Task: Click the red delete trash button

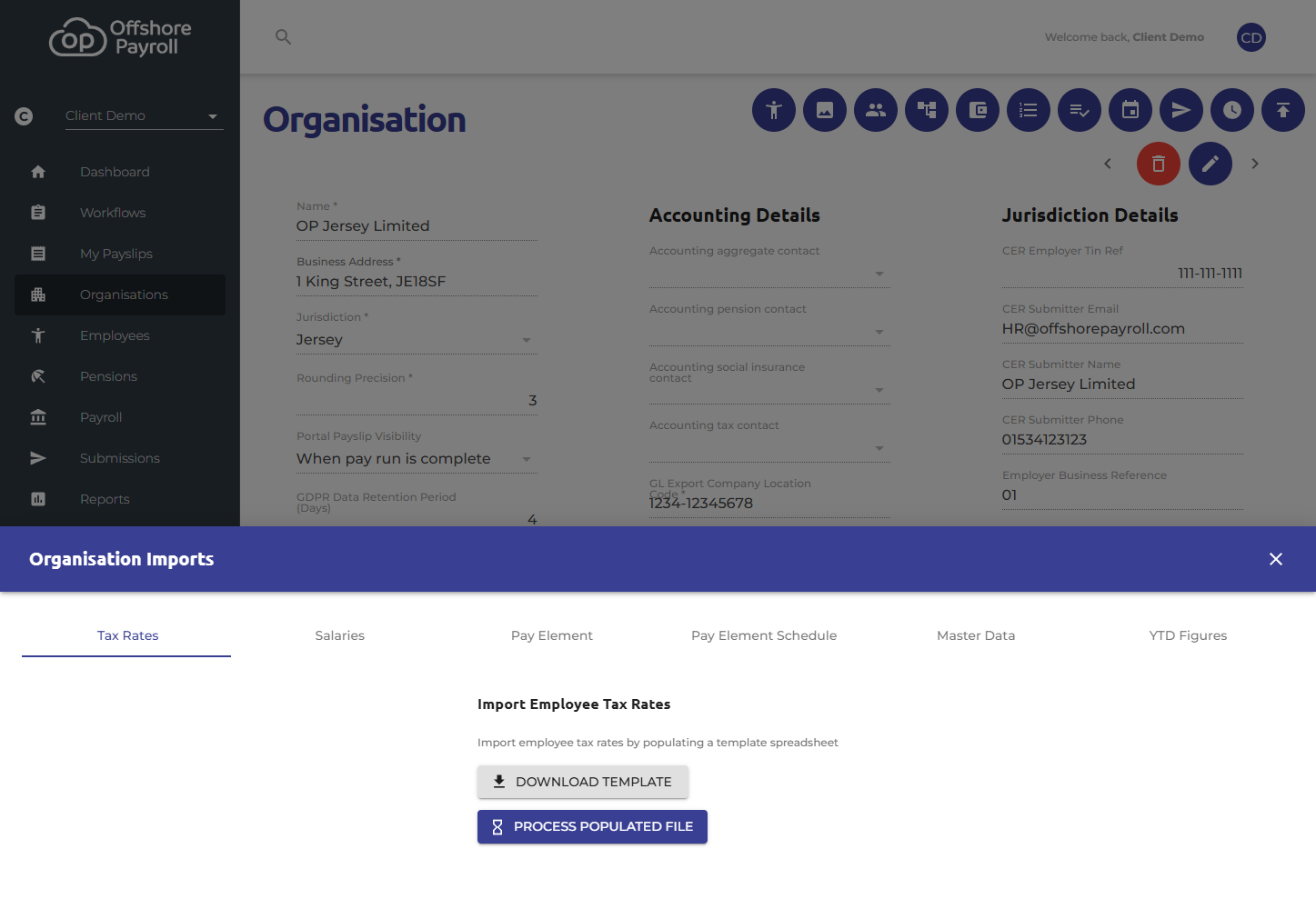Action: click(x=1159, y=164)
